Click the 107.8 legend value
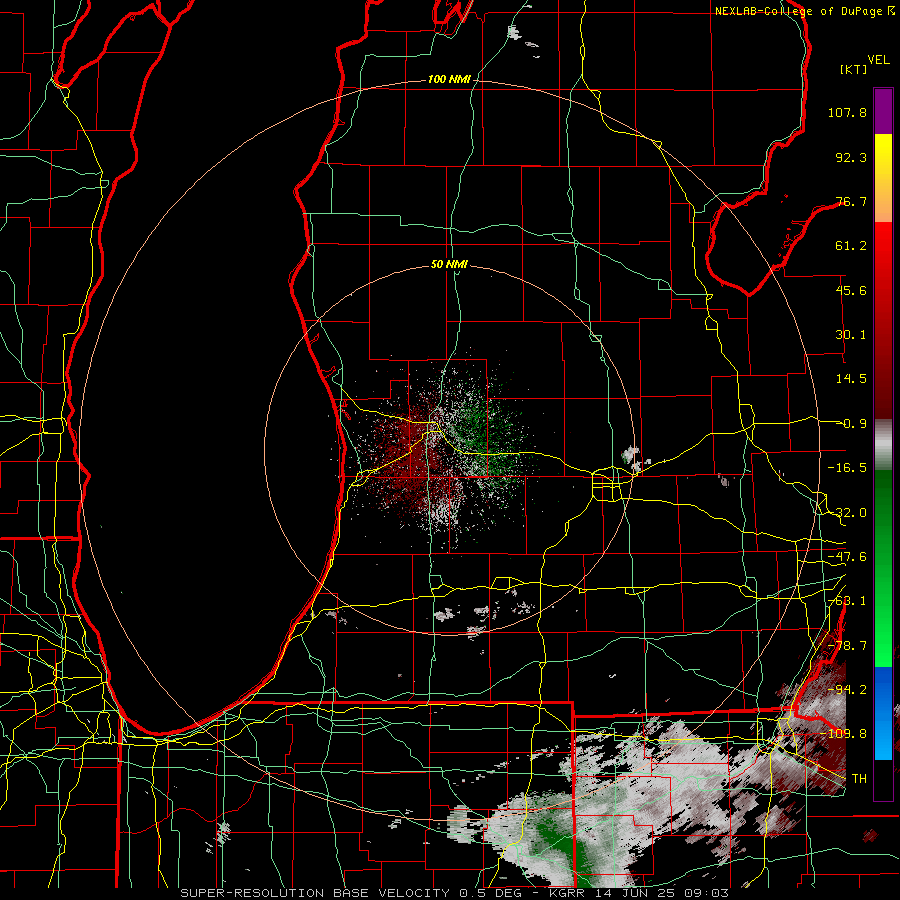The image size is (900, 900). click(x=847, y=112)
